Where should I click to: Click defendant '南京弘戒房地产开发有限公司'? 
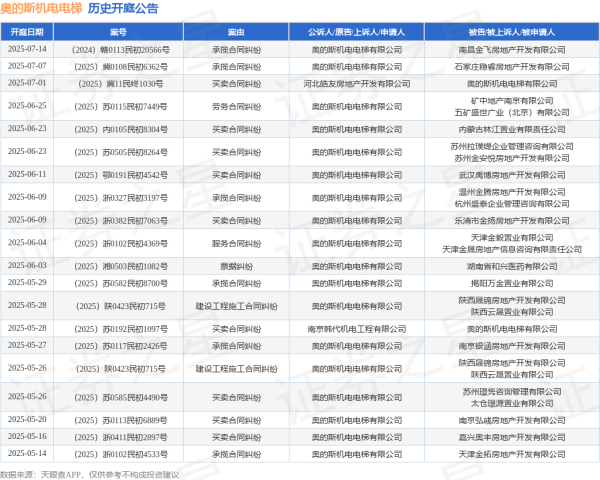pos(512,420)
